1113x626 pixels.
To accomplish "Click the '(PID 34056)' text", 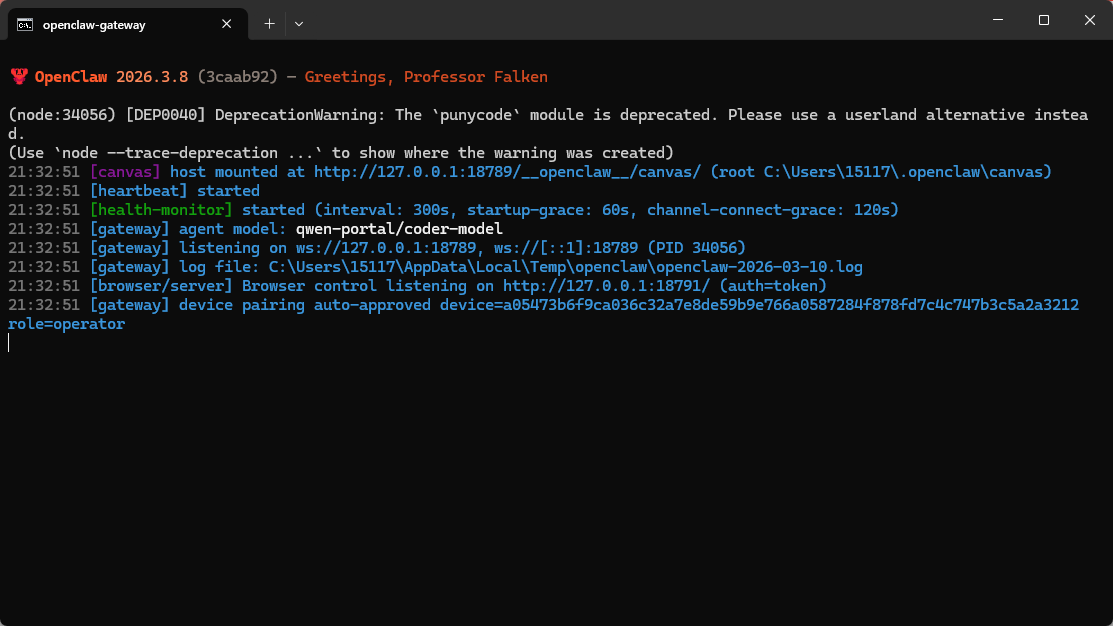I will coord(696,248).
